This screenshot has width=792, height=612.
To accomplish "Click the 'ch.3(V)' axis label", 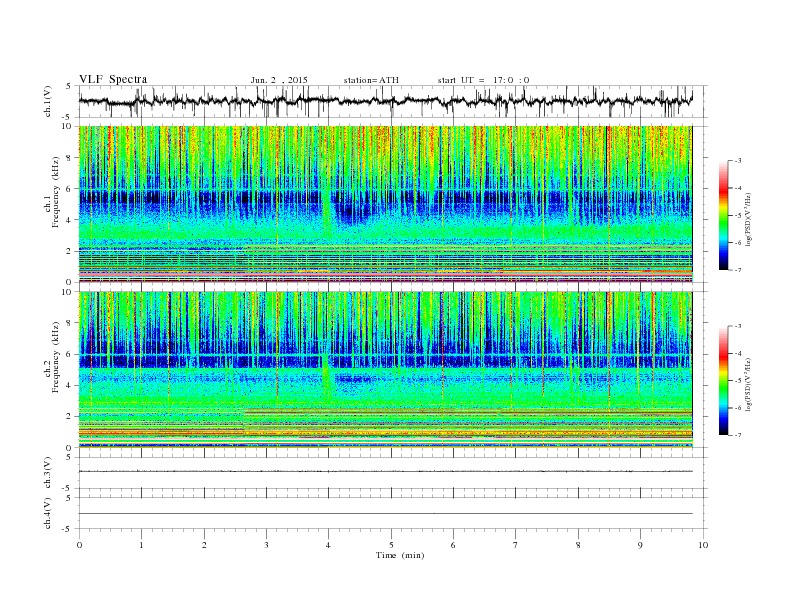I will tap(48, 472).
